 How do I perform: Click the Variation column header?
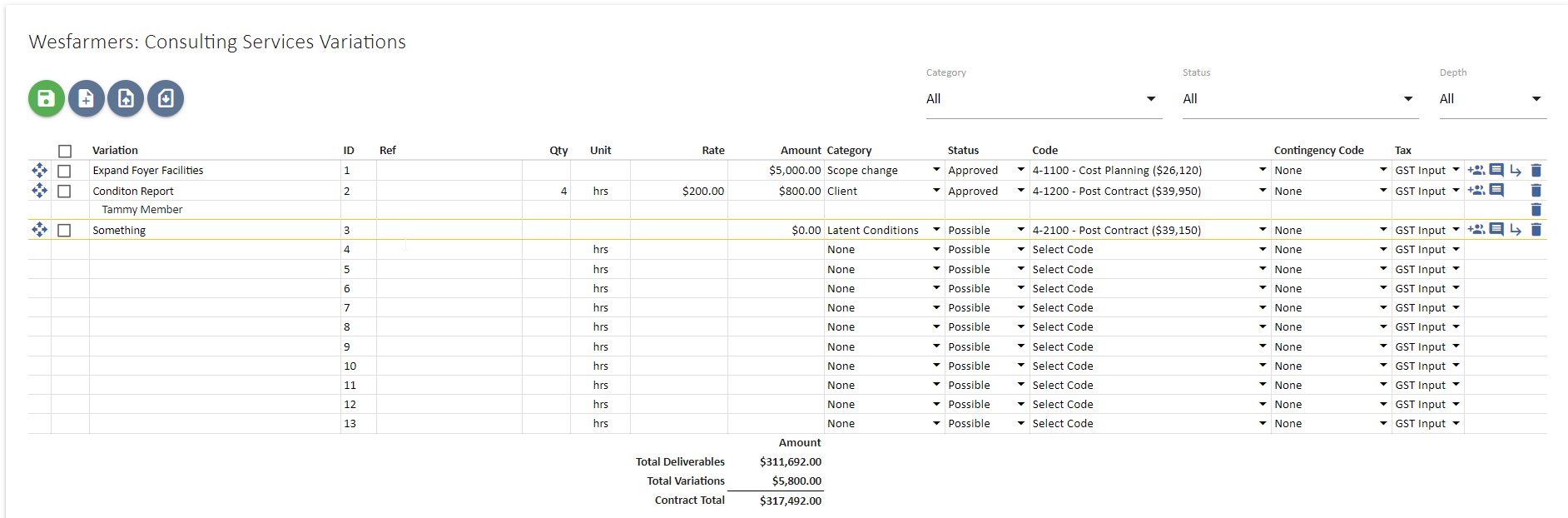point(115,150)
